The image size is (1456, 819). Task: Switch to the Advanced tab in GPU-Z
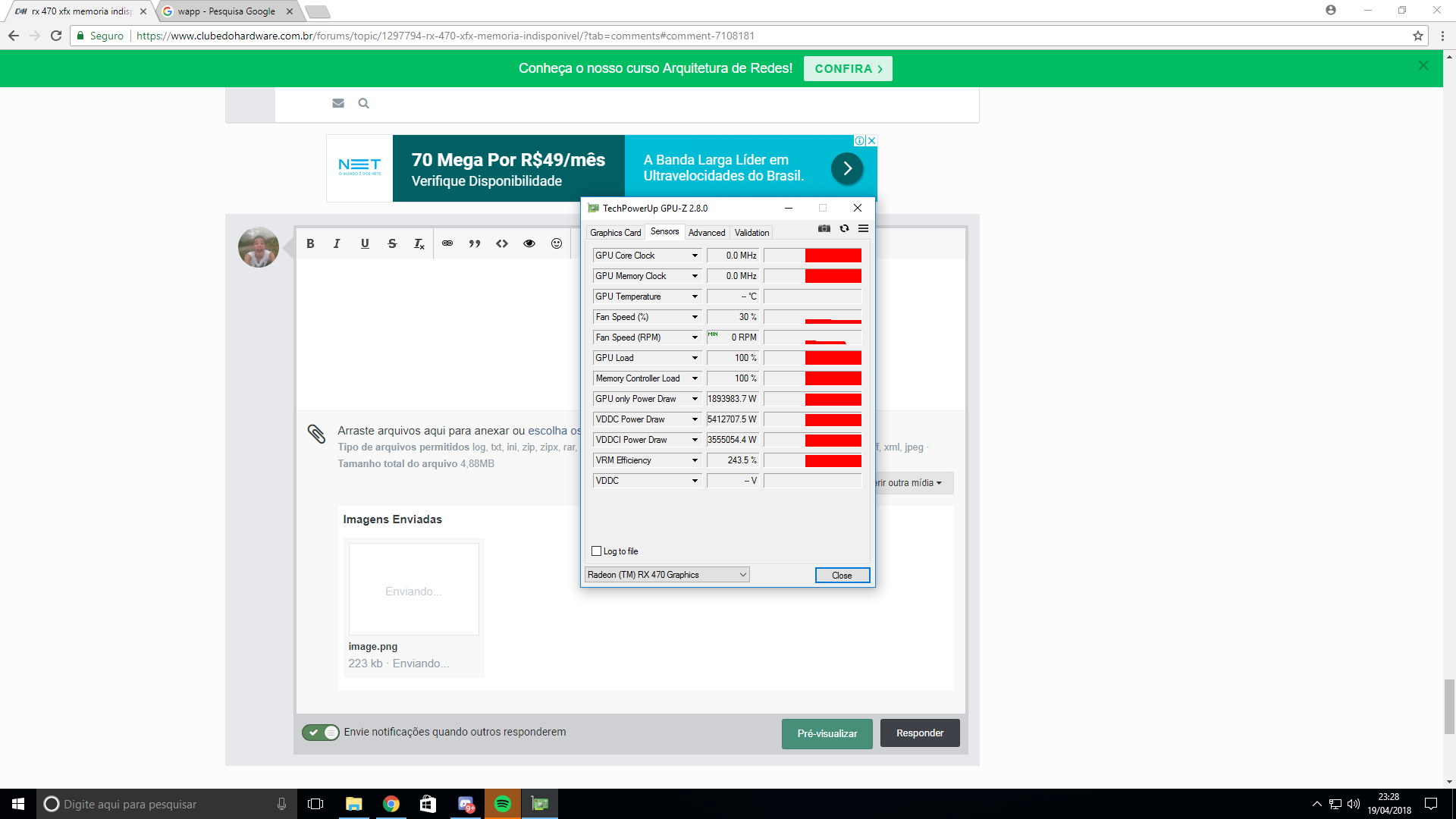pyautogui.click(x=707, y=233)
